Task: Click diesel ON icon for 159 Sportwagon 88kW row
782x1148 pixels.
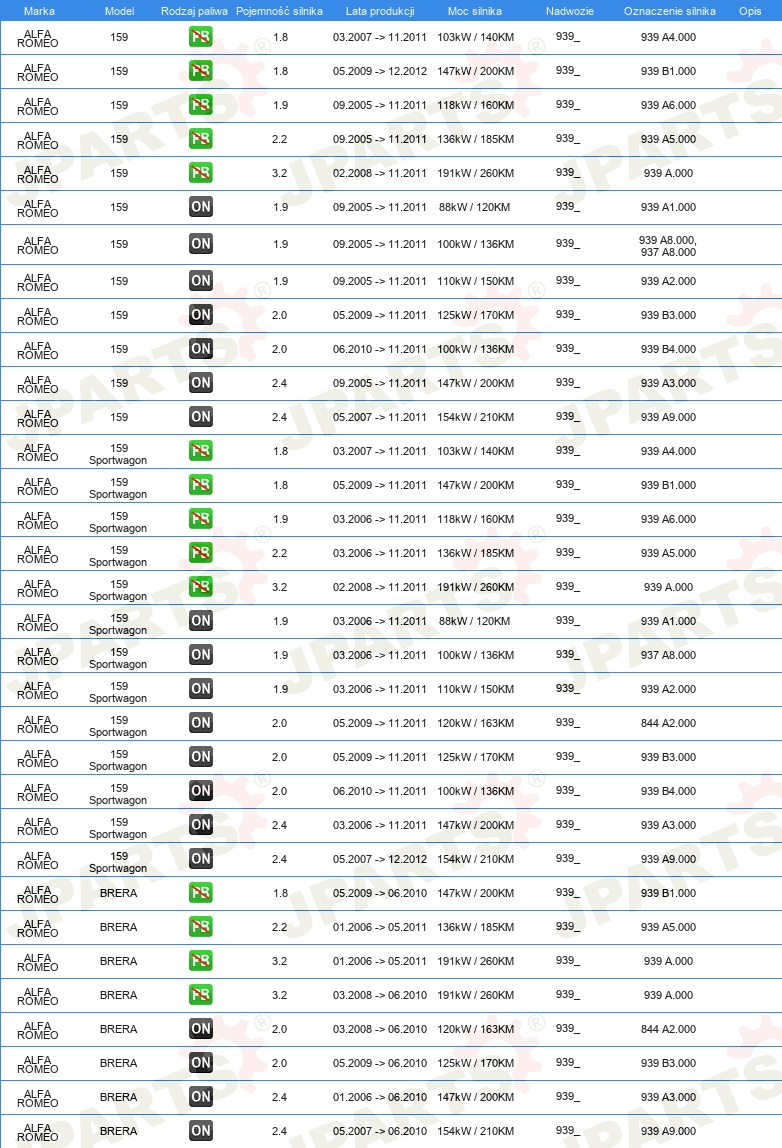Action: (x=201, y=621)
